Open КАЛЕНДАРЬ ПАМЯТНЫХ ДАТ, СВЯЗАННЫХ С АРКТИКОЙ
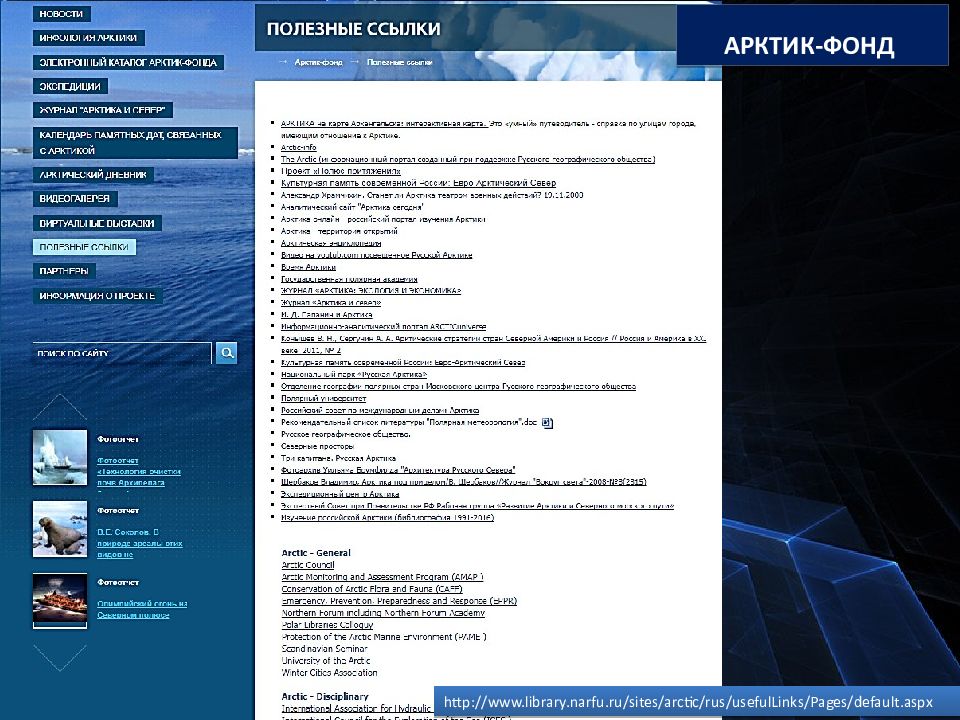The width and height of the screenshot is (960, 720). click(135, 143)
